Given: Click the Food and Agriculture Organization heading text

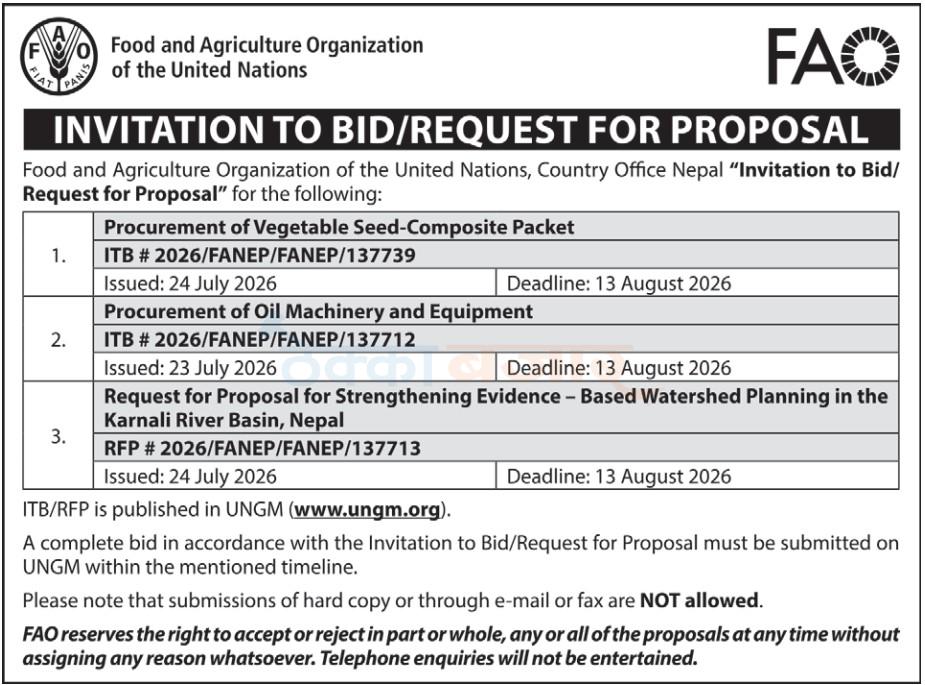Looking at the screenshot, I should (x=267, y=57).
